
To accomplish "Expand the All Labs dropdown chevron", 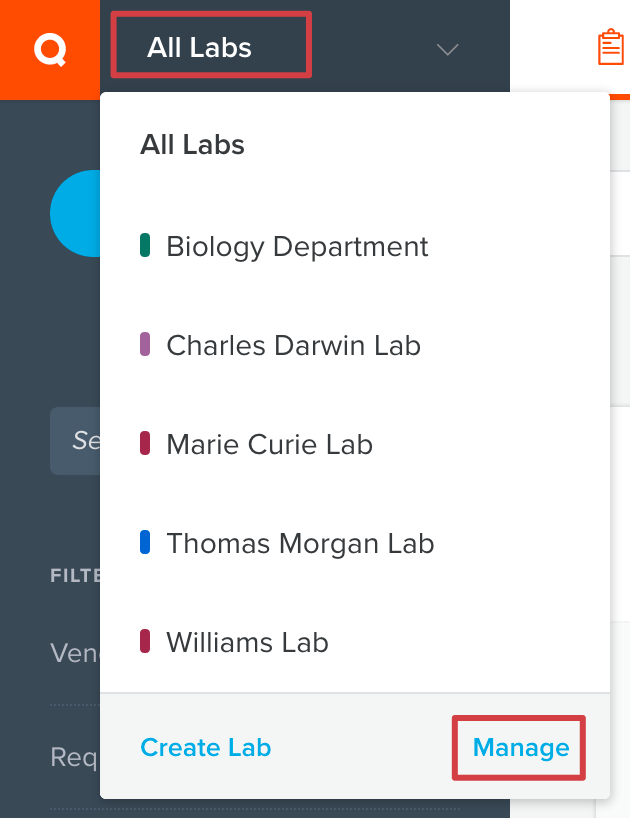I will click(447, 49).
